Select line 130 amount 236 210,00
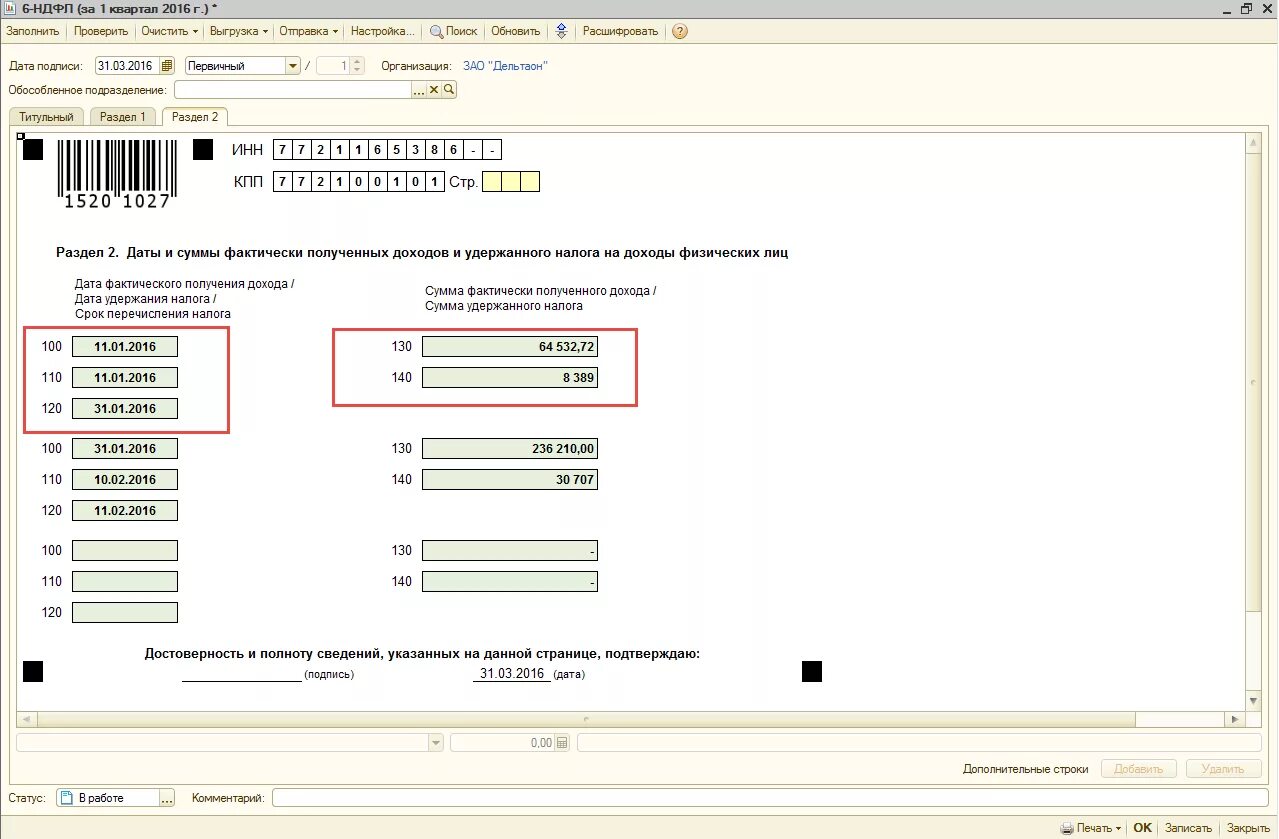The height and width of the screenshot is (839, 1279). coord(510,449)
